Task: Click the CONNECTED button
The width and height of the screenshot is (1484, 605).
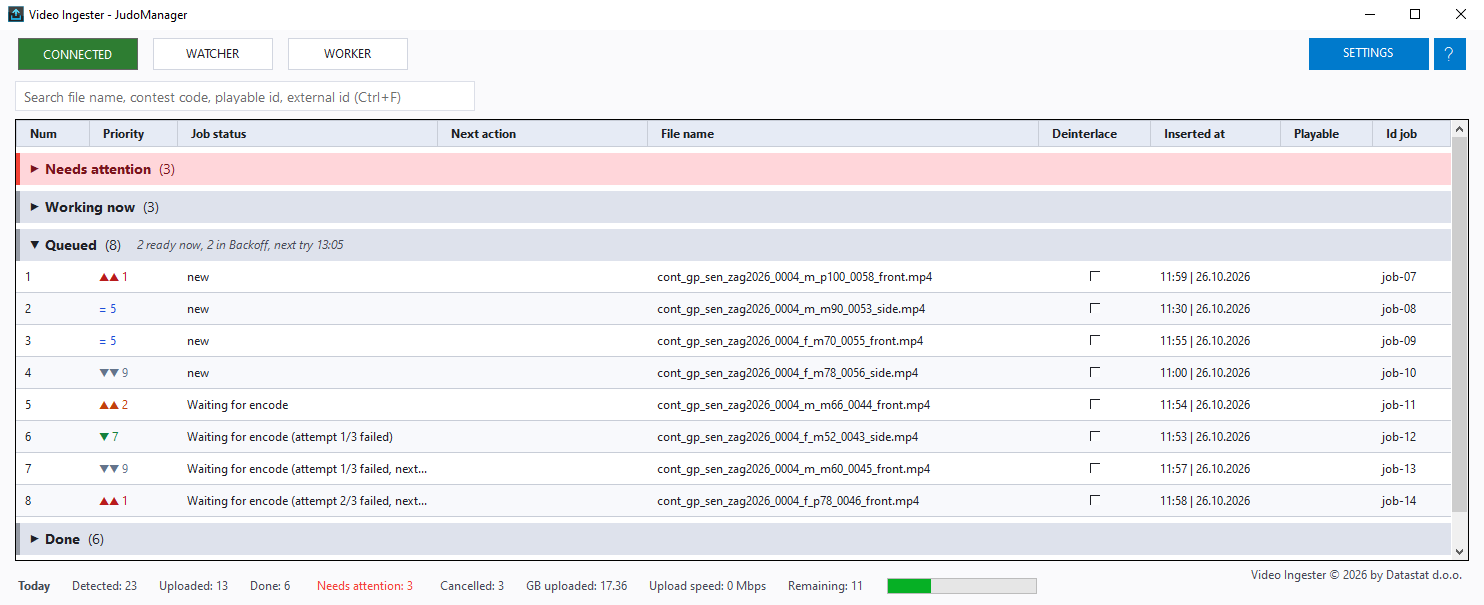Action: pos(78,54)
